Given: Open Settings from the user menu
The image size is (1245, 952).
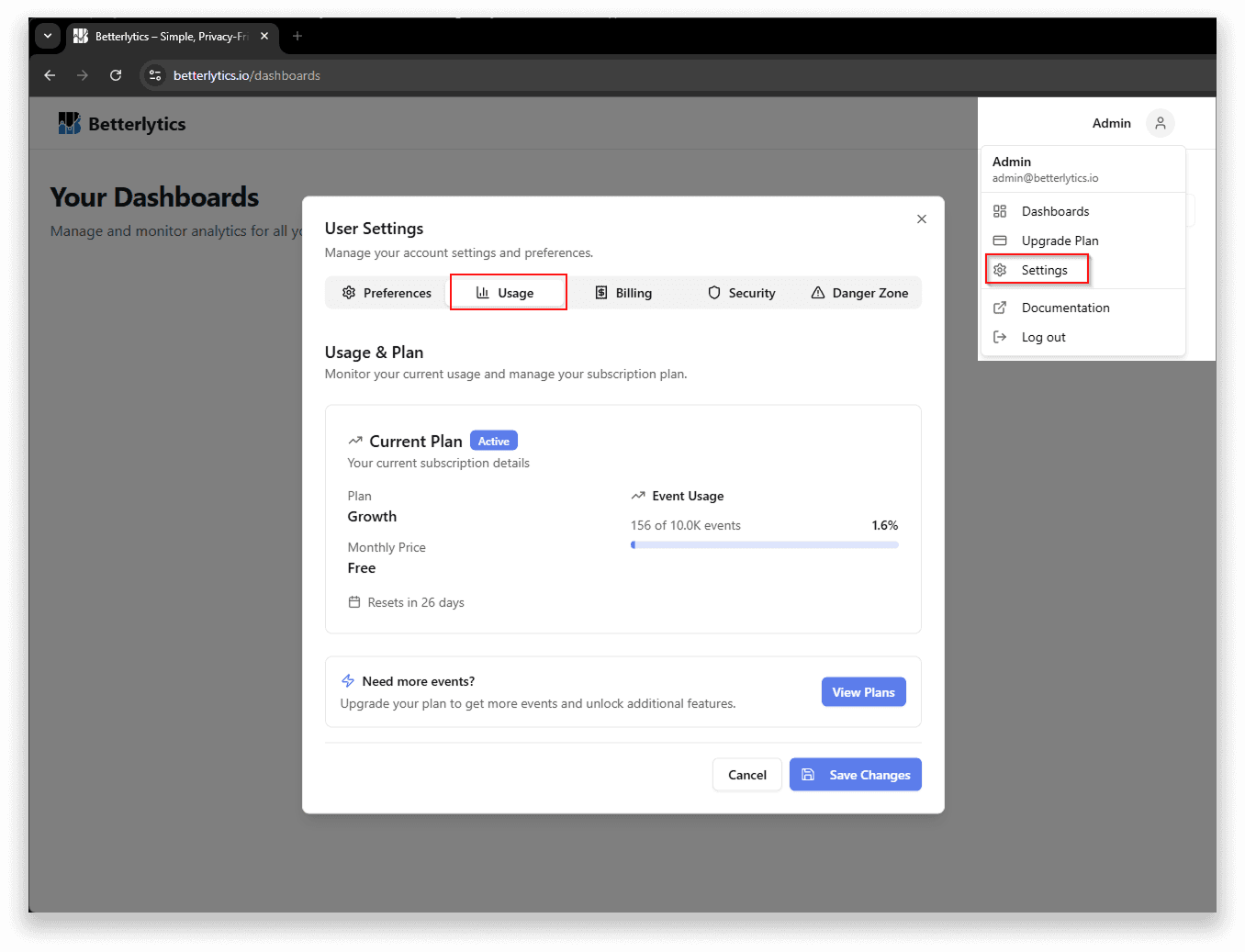Looking at the screenshot, I should coord(1083,270).
